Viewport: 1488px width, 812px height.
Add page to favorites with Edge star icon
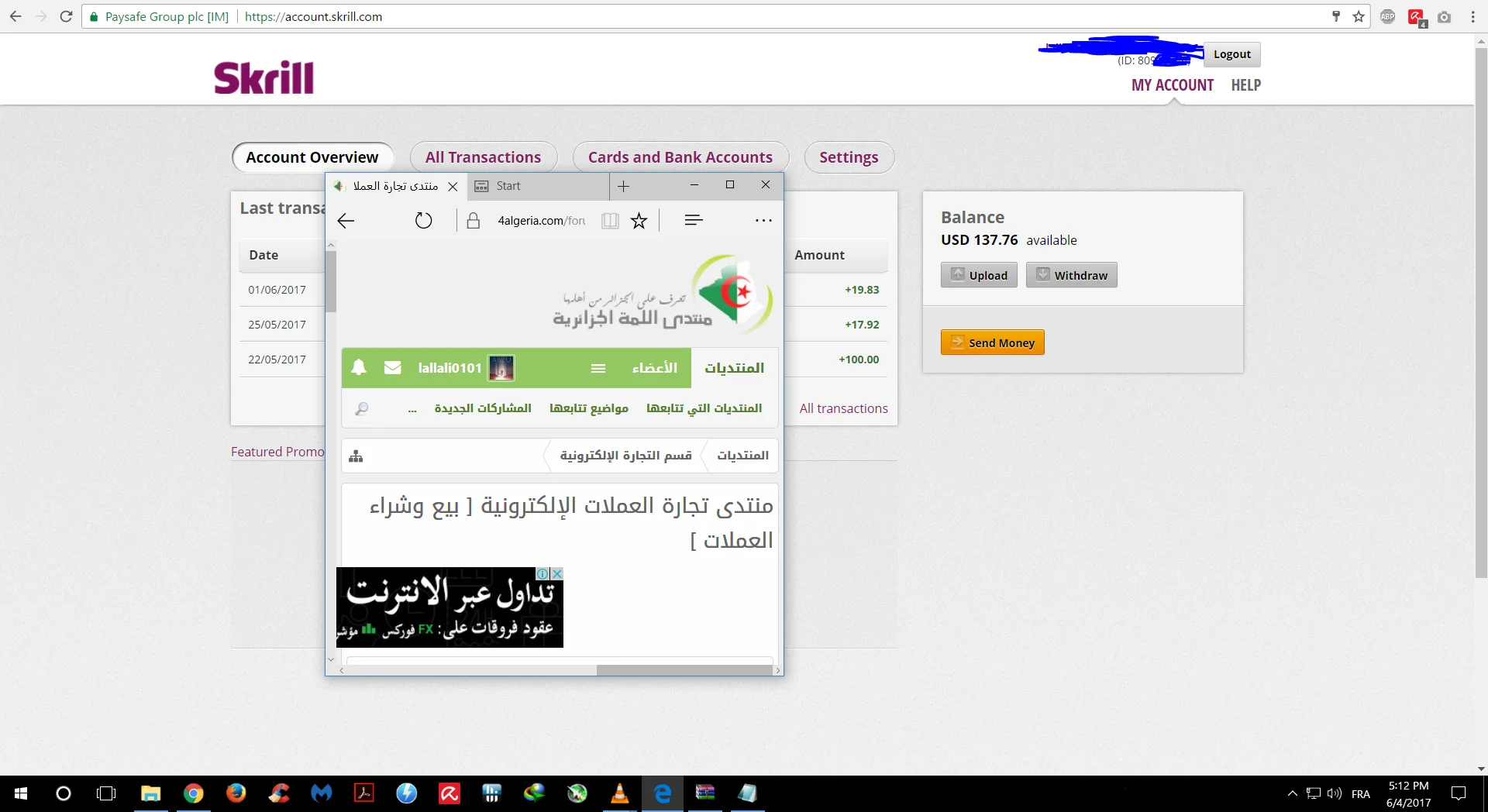point(639,221)
